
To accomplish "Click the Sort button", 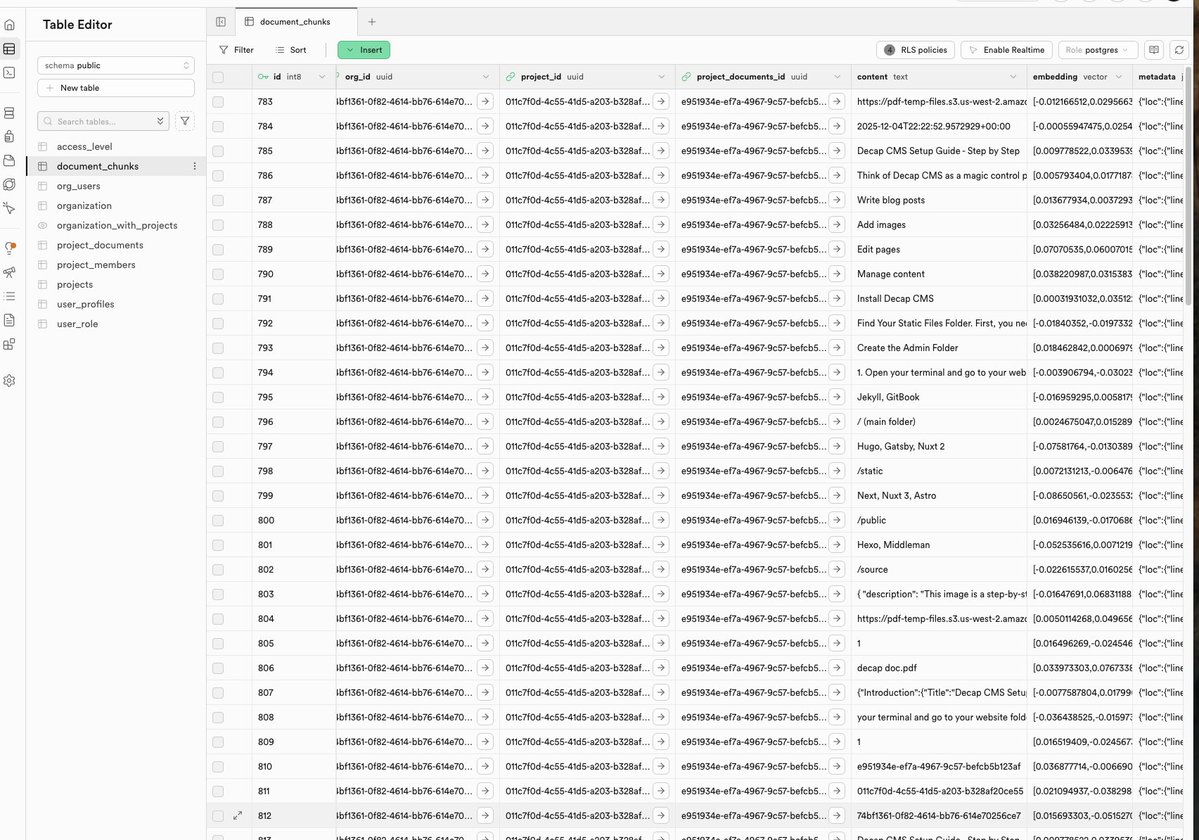I will click(x=291, y=50).
